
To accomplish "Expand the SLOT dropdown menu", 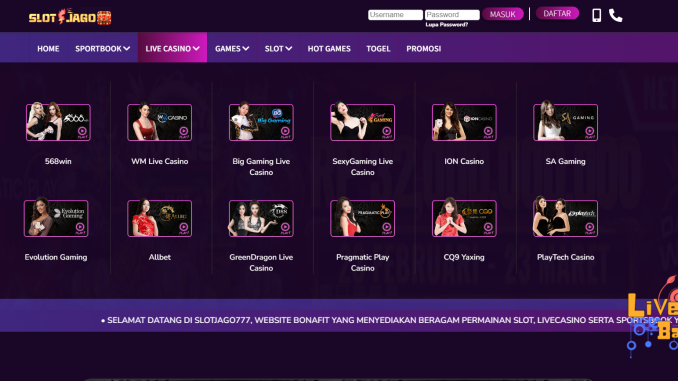I will point(278,48).
